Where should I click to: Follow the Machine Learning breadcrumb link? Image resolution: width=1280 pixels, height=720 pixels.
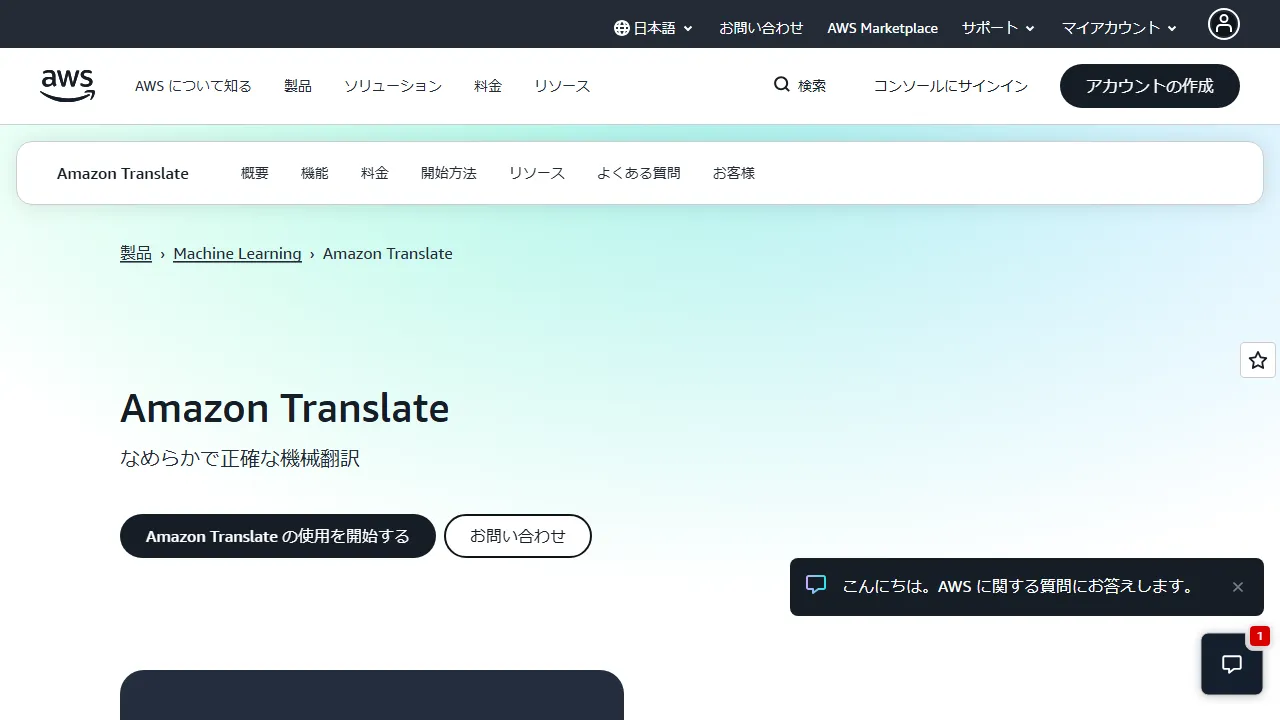[237, 253]
